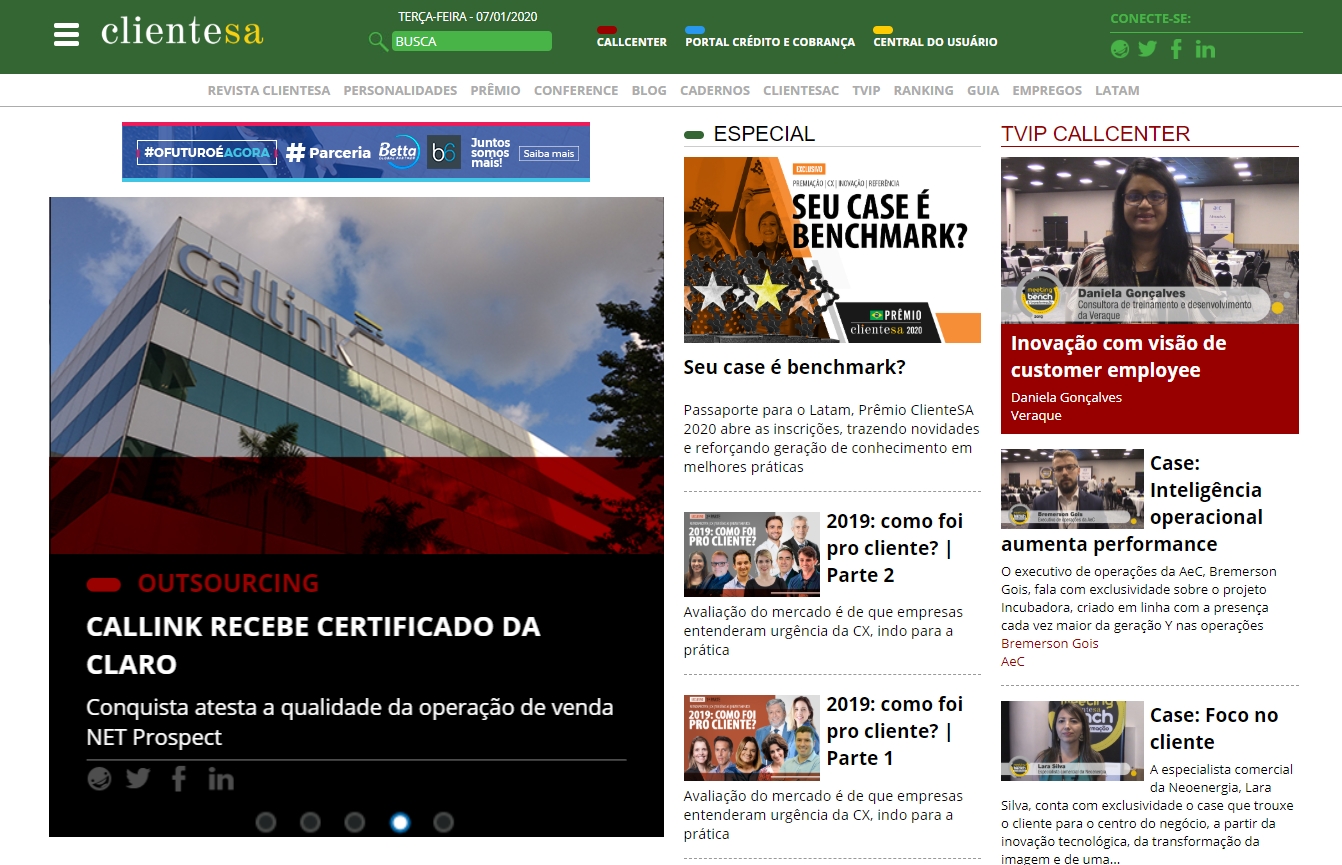The image size is (1342, 865).
Task: Play the Daniela Gonçalves video thumbnail
Action: click(x=1149, y=240)
